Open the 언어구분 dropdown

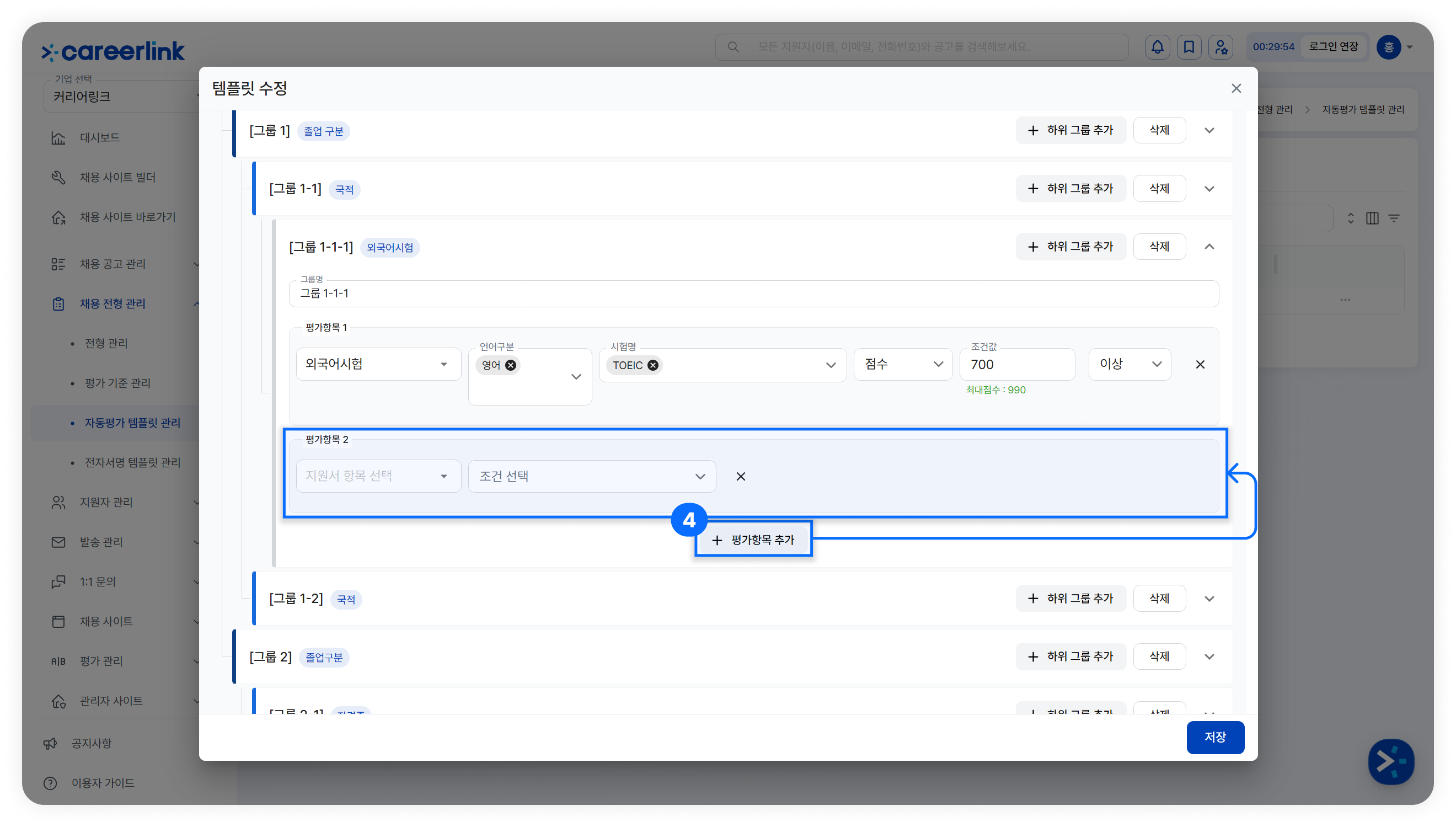click(529, 376)
